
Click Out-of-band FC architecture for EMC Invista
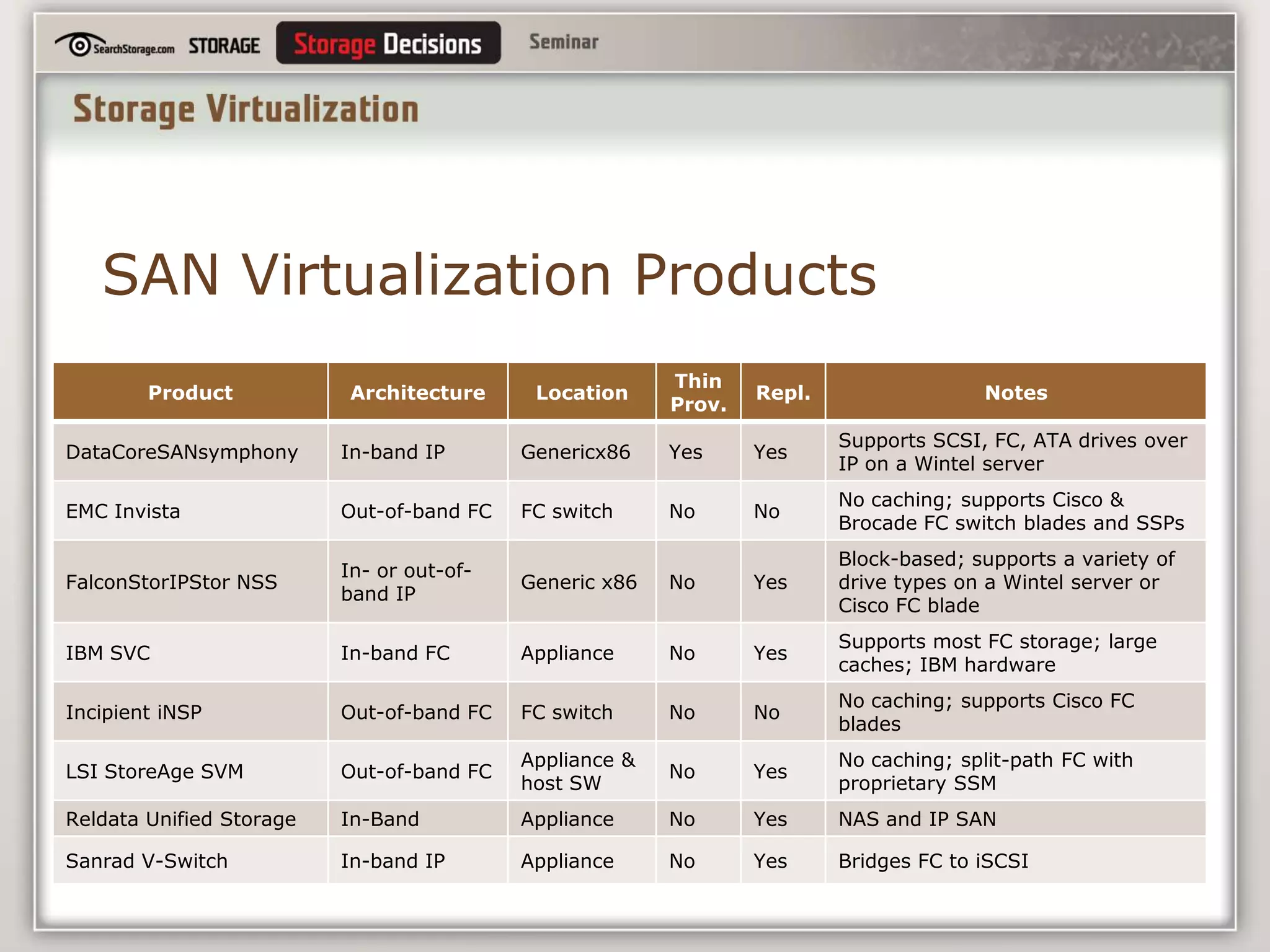click(x=418, y=511)
